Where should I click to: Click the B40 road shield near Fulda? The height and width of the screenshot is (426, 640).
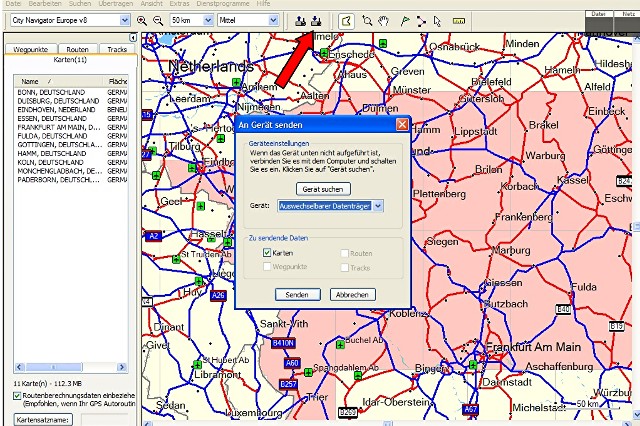pos(563,309)
